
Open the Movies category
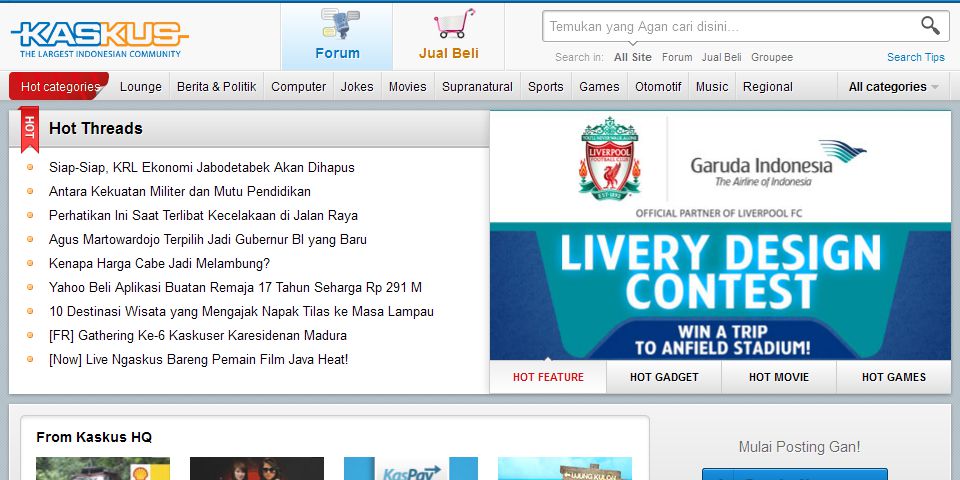(407, 86)
